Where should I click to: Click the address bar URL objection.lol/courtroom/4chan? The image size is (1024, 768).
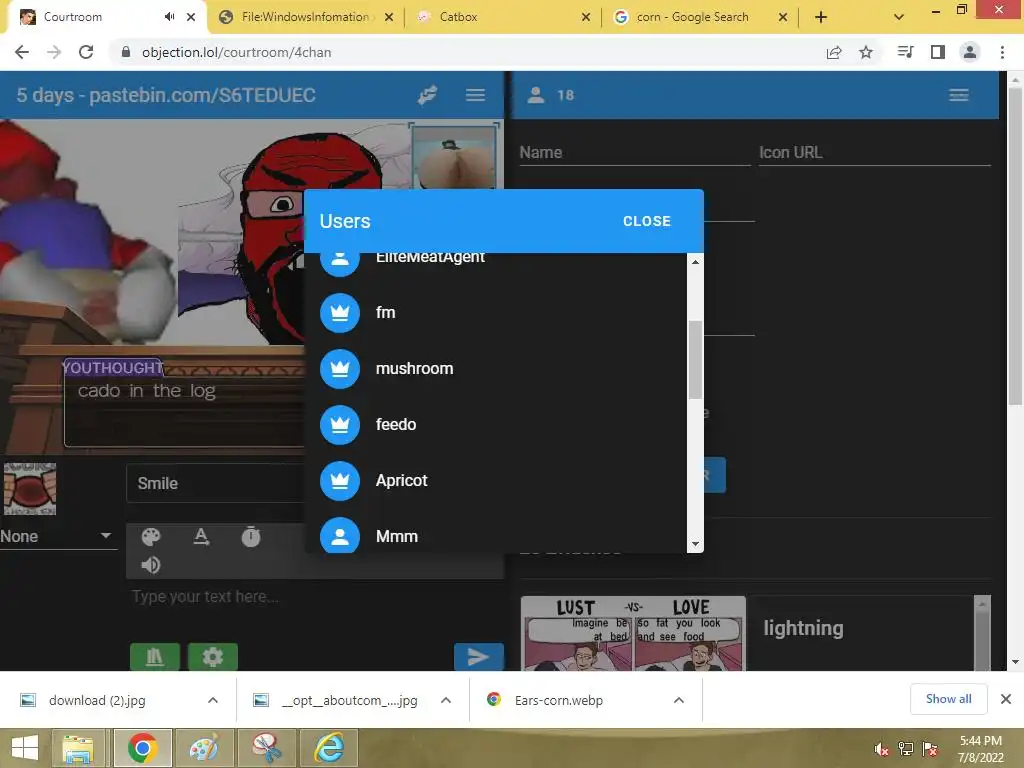tap(236, 52)
